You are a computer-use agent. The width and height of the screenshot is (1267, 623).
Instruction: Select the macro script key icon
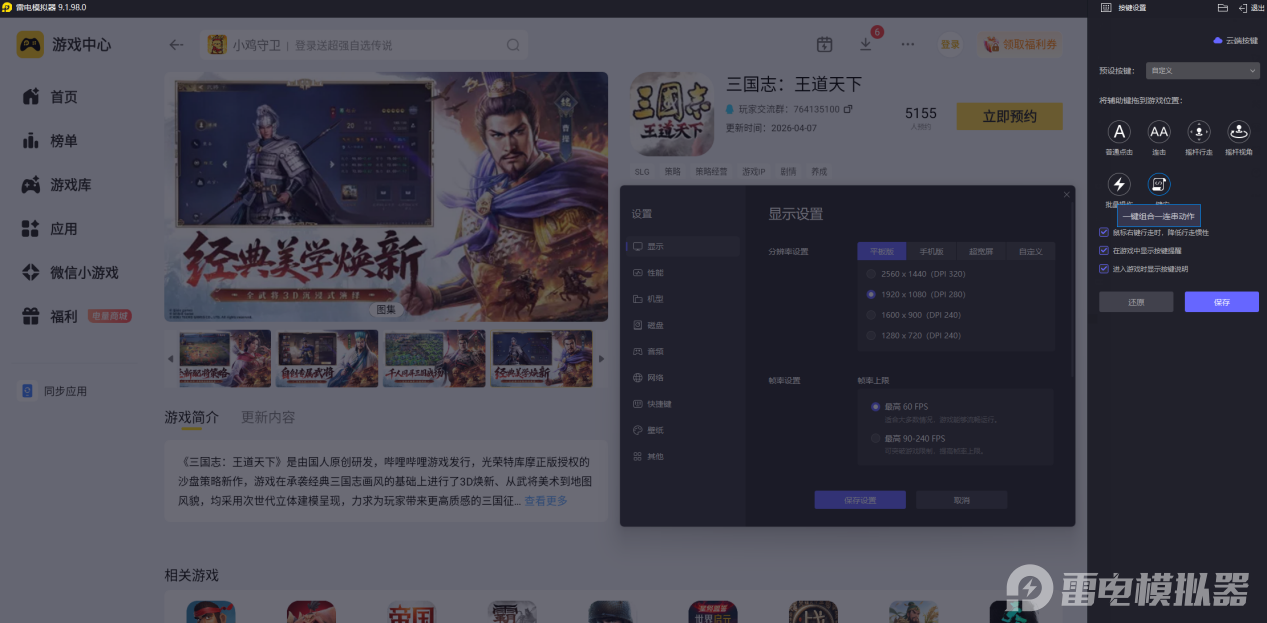pos(1159,184)
